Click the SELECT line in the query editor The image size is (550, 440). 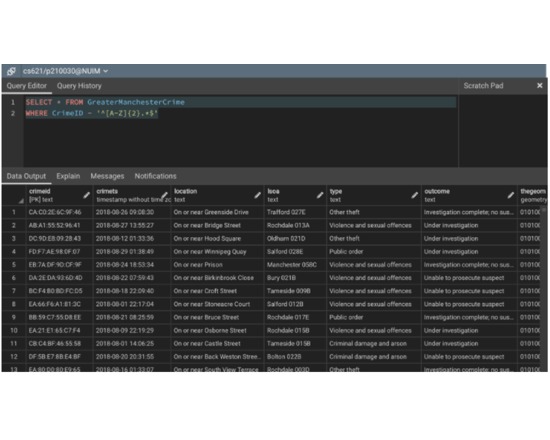tap(240, 102)
